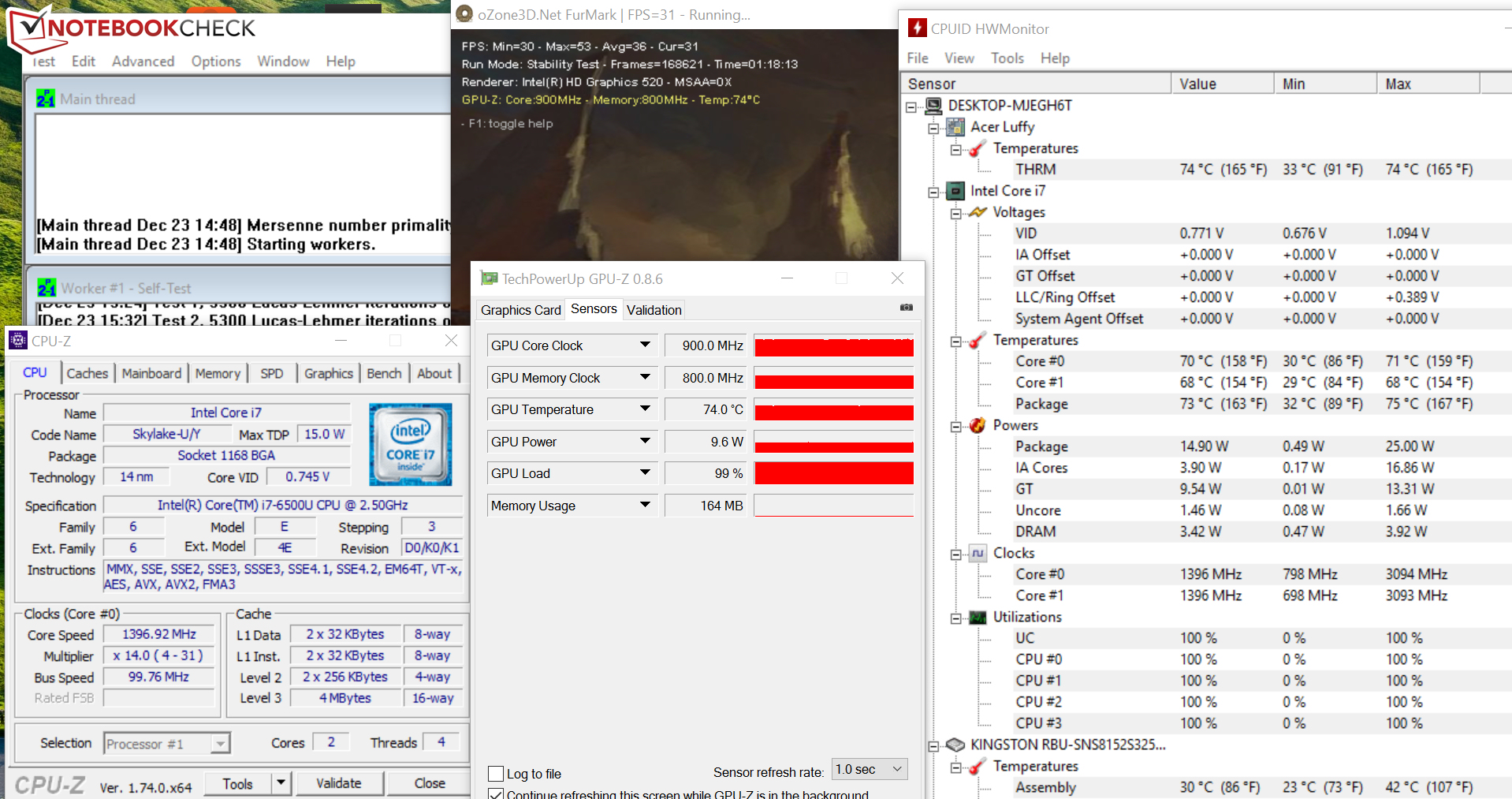1512x799 pixels.
Task: Select the Acer Luffy mainboard icon
Action: tap(955, 127)
